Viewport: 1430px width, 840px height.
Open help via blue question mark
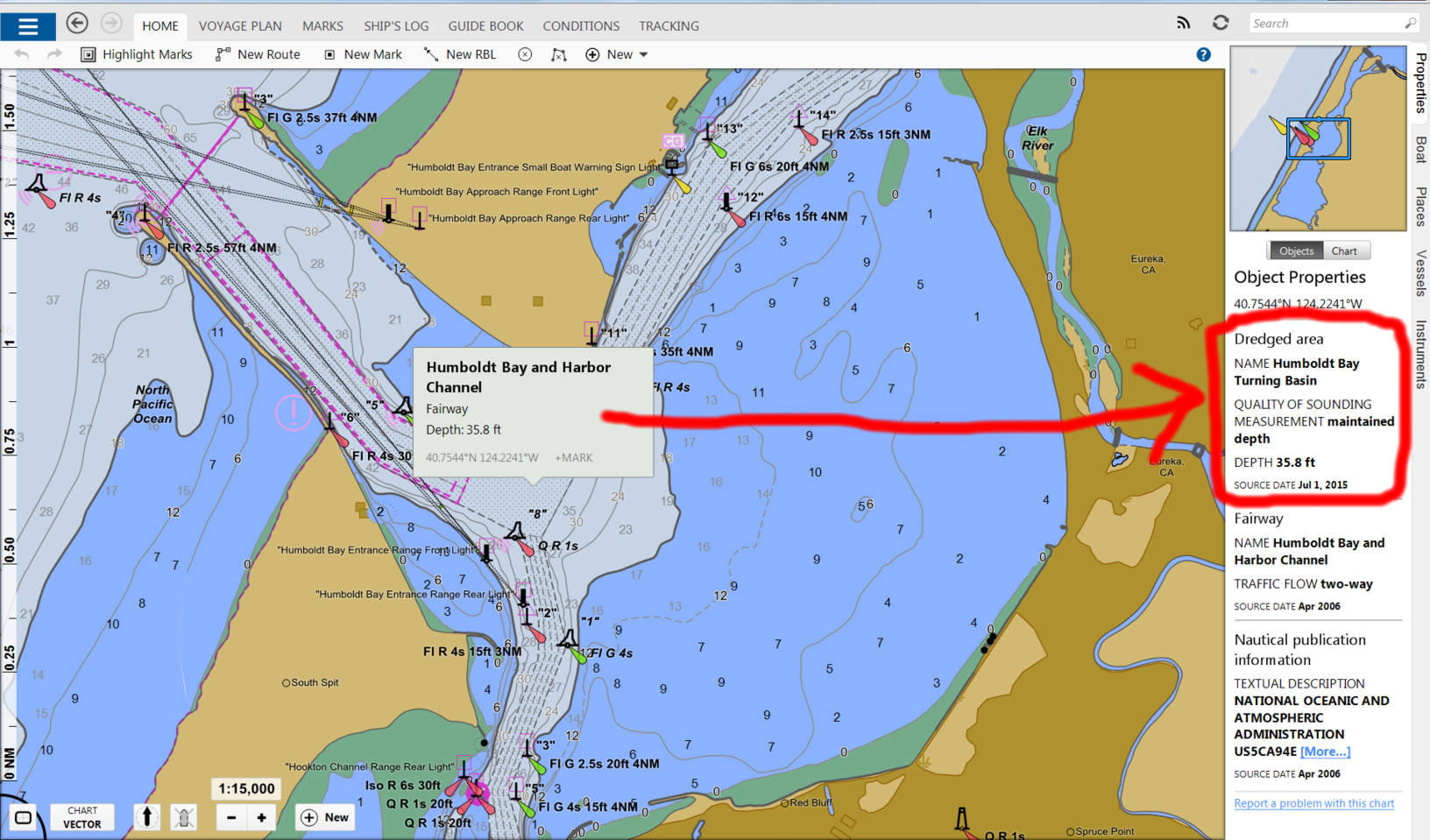tap(1204, 54)
